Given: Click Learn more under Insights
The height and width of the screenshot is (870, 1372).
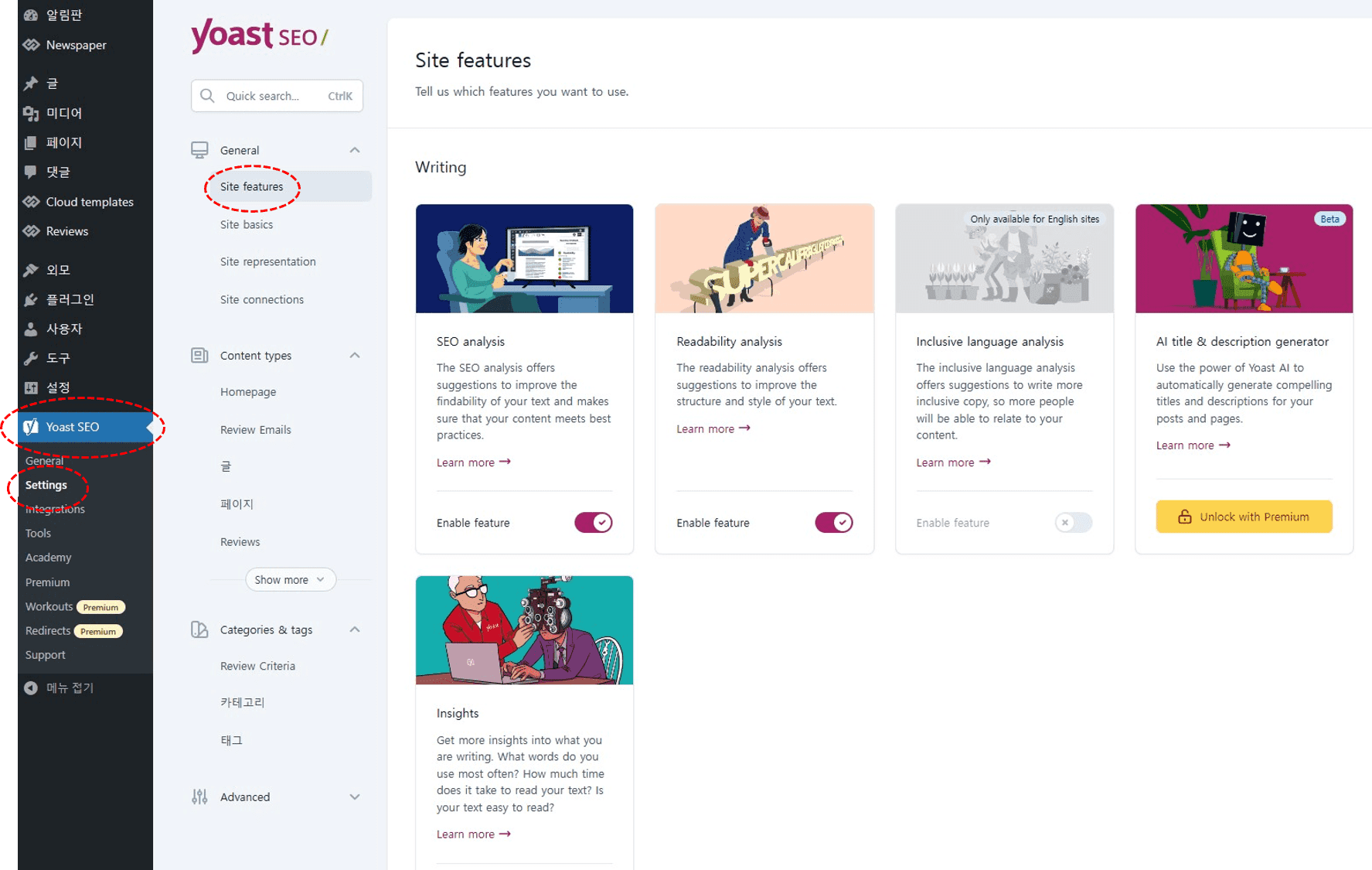Looking at the screenshot, I should [x=473, y=834].
